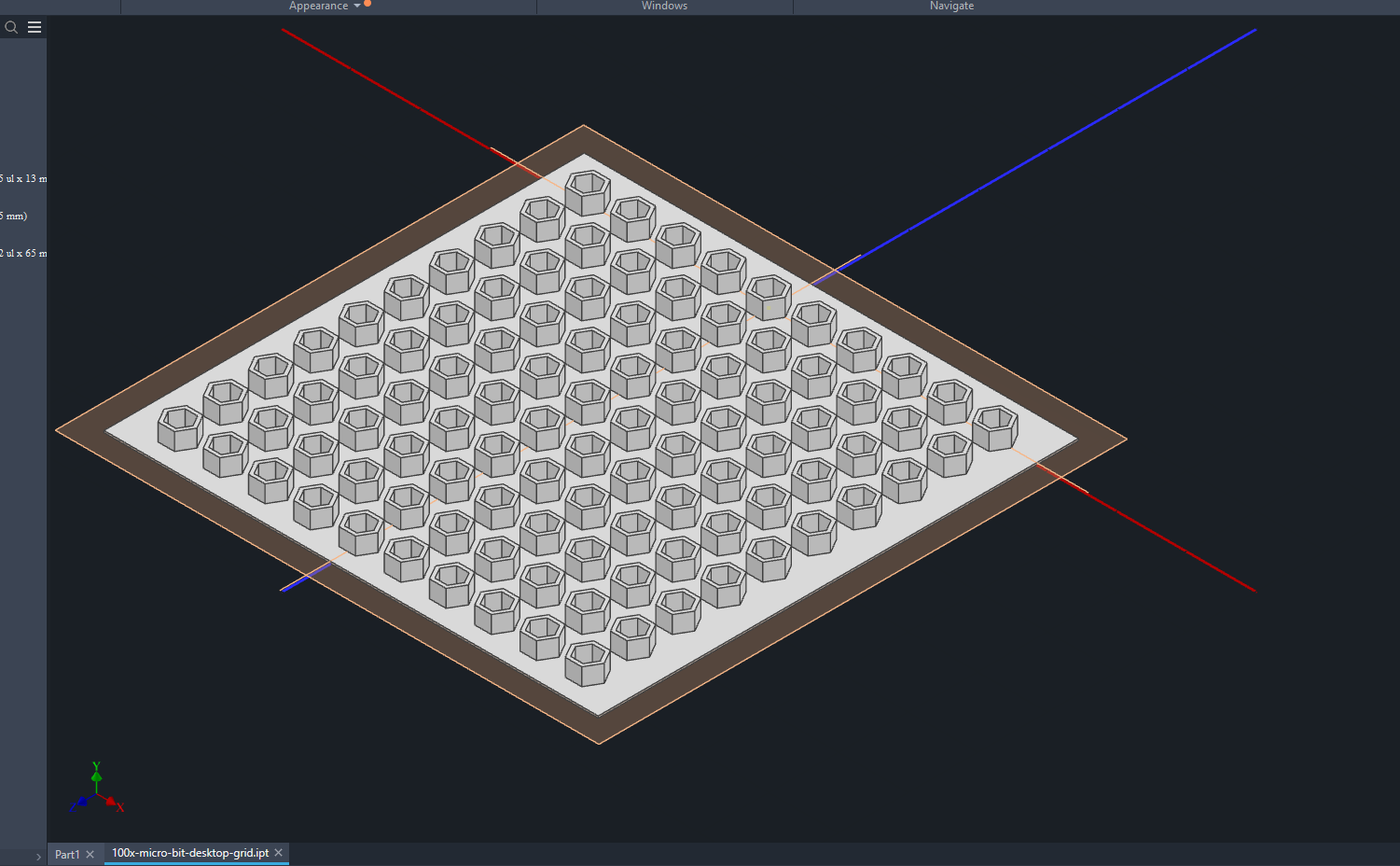
Task: Close the 100x-micro-bit-desktop-grid.ipt tab
Action: 278,853
